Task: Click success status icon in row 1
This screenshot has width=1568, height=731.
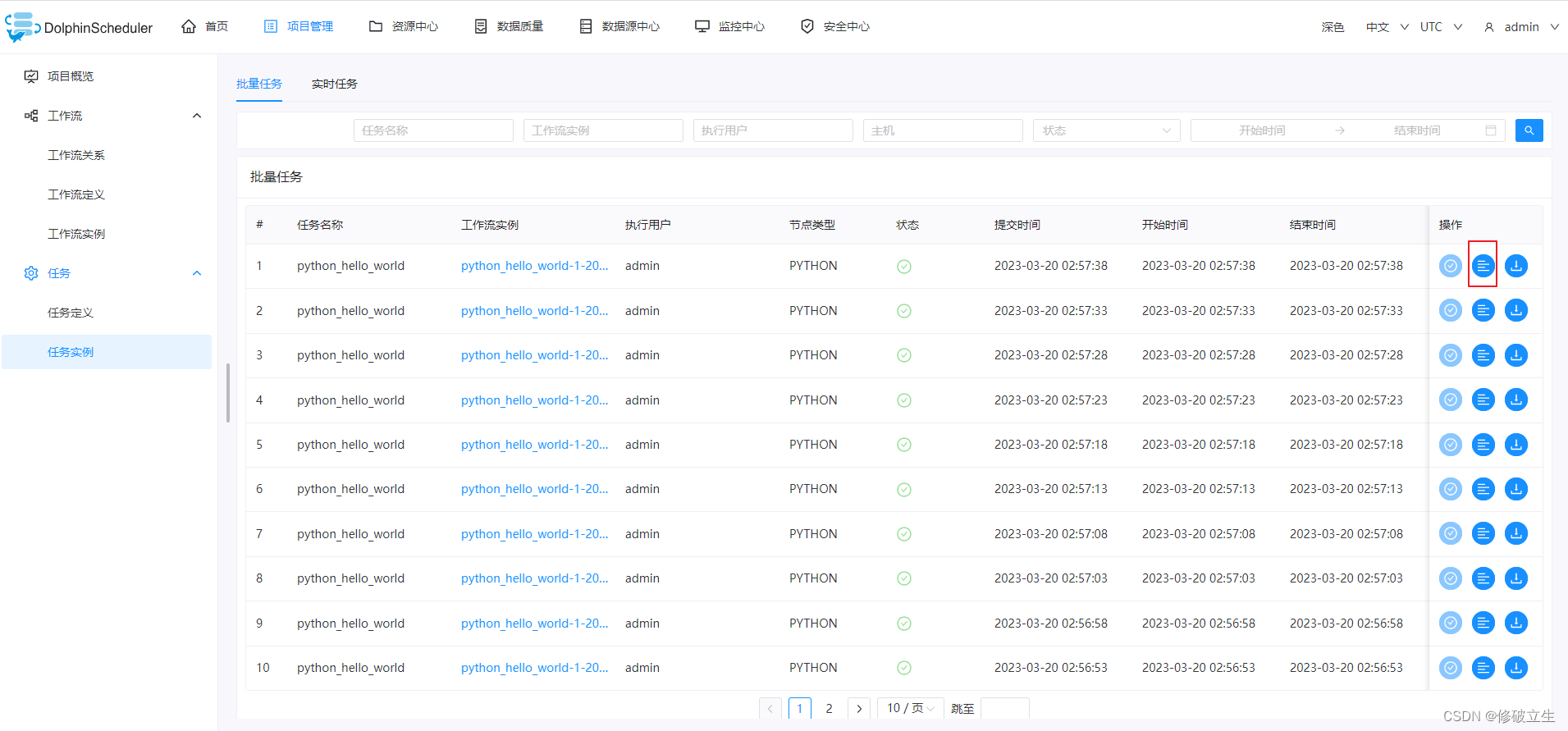Action: 903,267
